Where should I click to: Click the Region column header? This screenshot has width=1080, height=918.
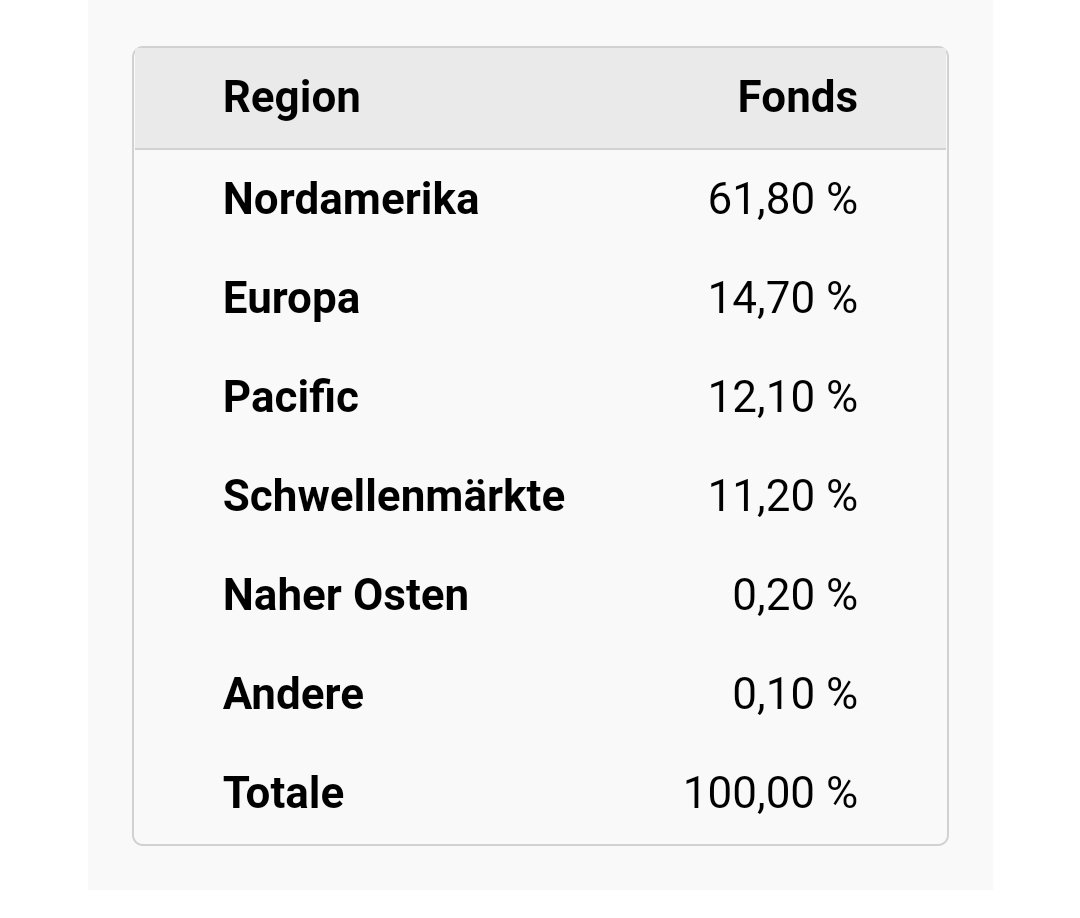(x=291, y=98)
